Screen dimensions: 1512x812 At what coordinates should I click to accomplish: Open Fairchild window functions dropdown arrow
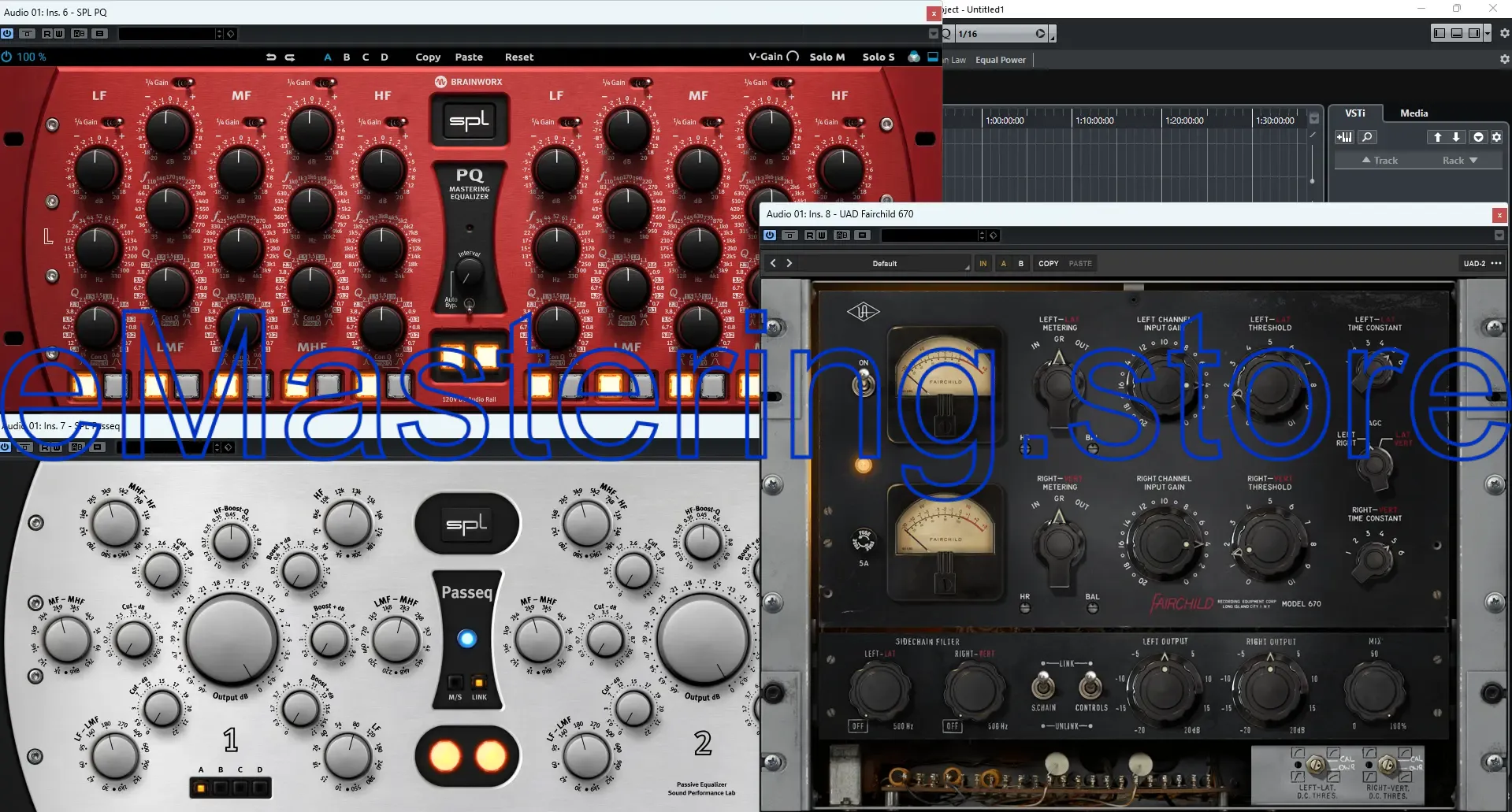(1499, 235)
